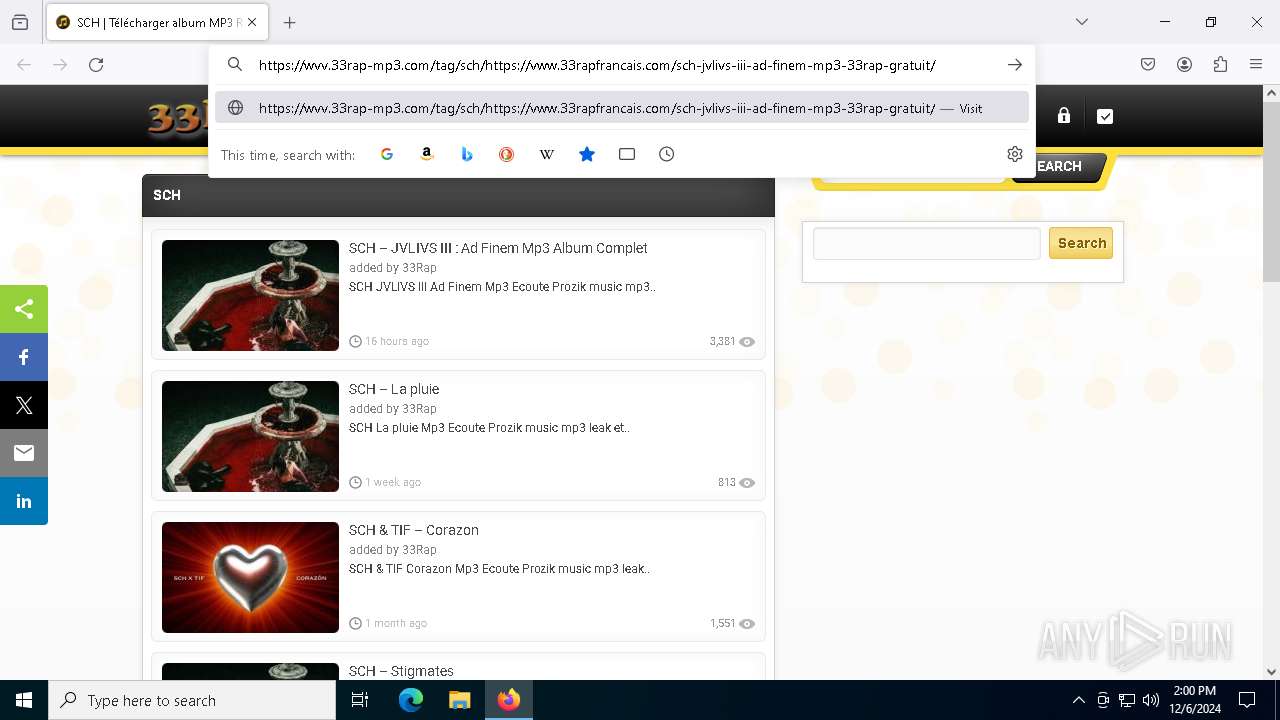The height and width of the screenshot is (720, 1280).
Task: Click the yellow Search button in sidebar
Action: (x=1081, y=243)
